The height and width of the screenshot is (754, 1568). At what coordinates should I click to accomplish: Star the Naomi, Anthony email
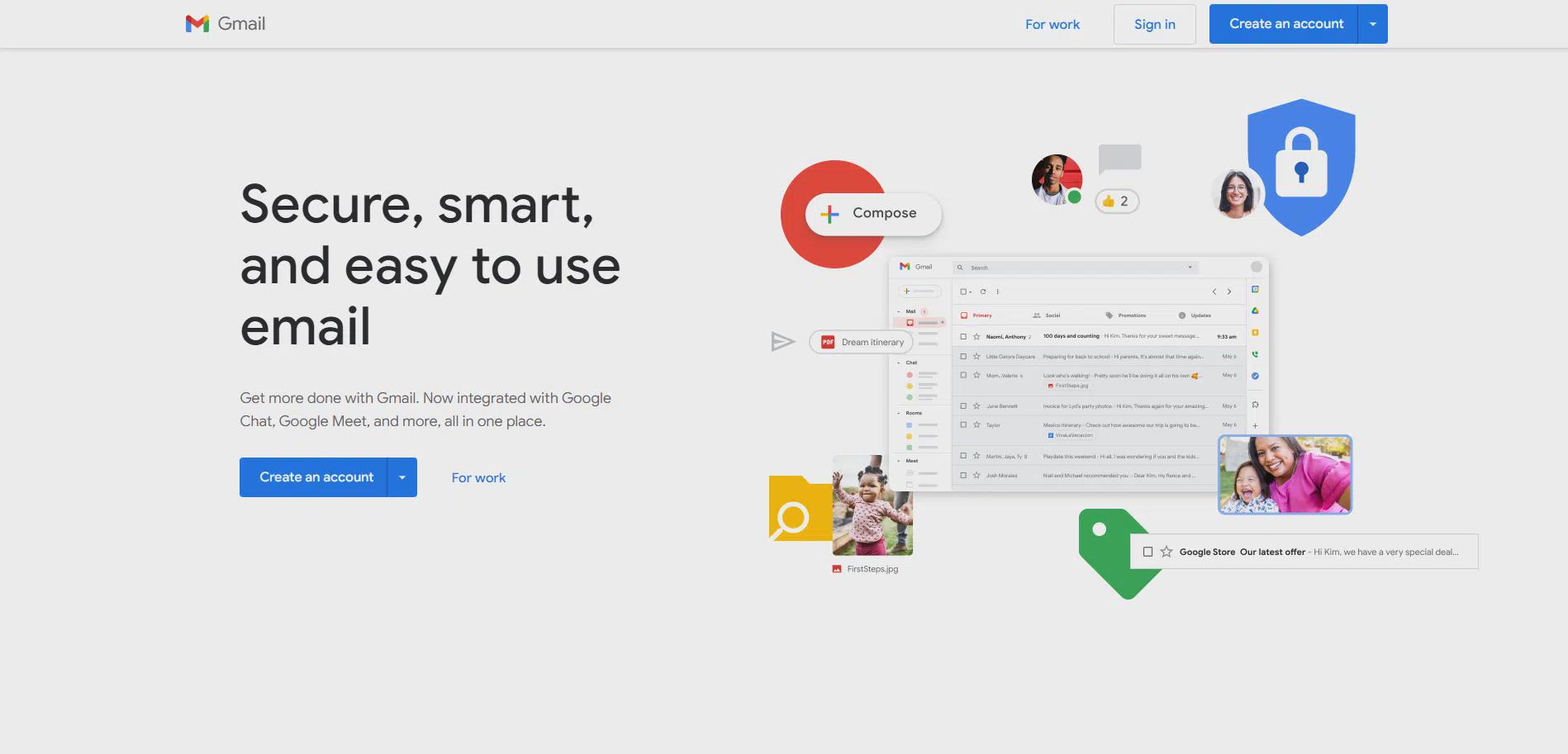[976, 337]
